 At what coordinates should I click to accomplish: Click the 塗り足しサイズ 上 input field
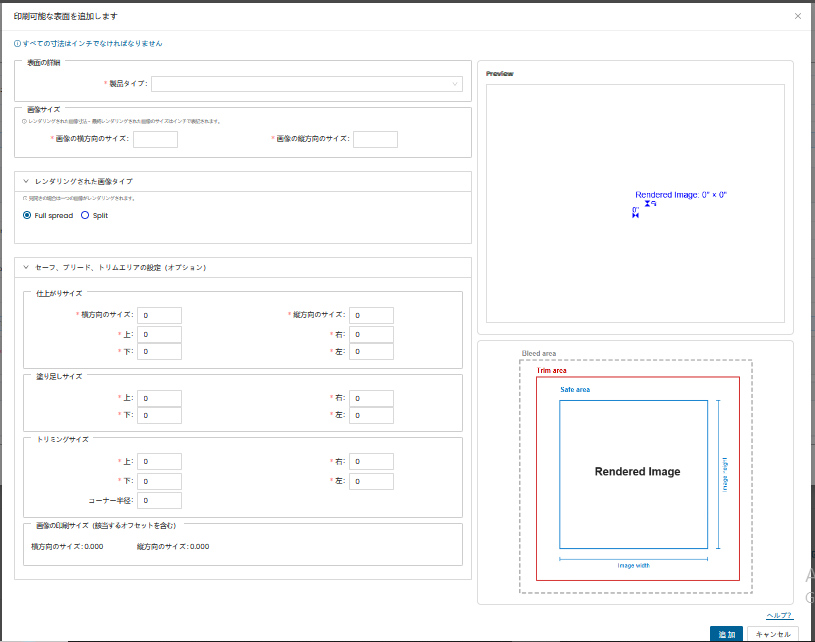coord(160,398)
